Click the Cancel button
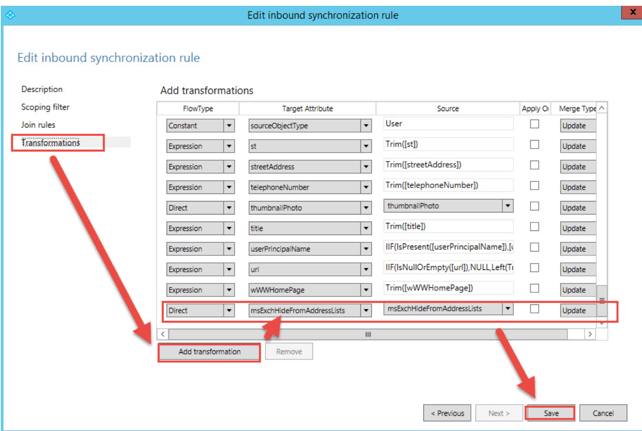The image size is (642, 431). [x=603, y=413]
